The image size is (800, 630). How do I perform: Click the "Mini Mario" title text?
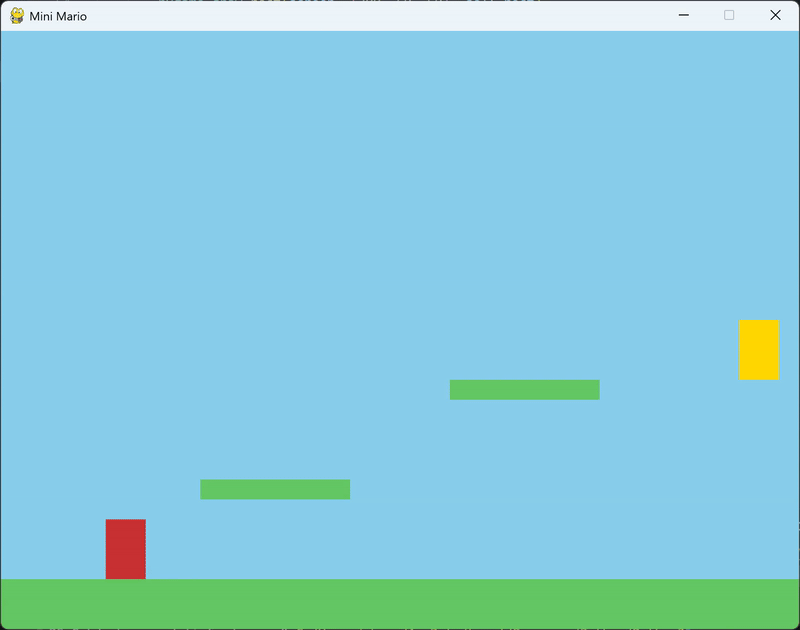(58, 16)
